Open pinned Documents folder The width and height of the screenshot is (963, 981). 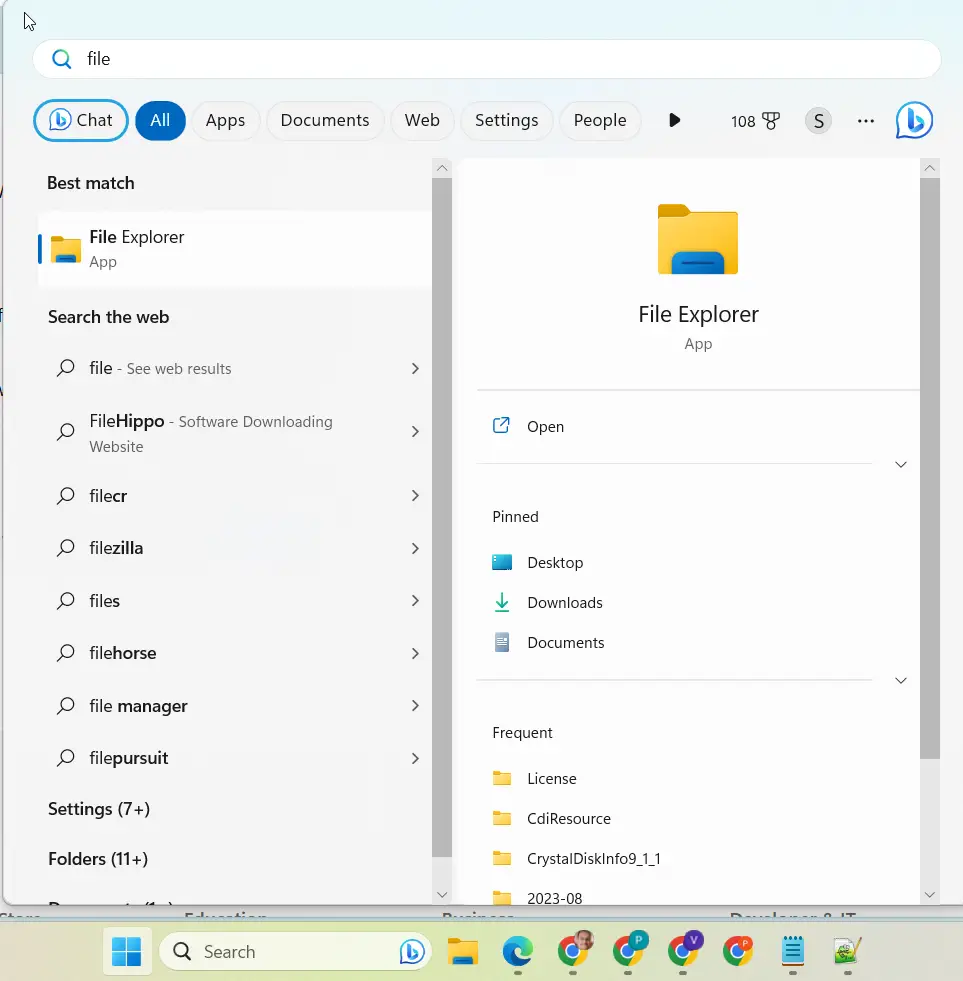coord(565,643)
